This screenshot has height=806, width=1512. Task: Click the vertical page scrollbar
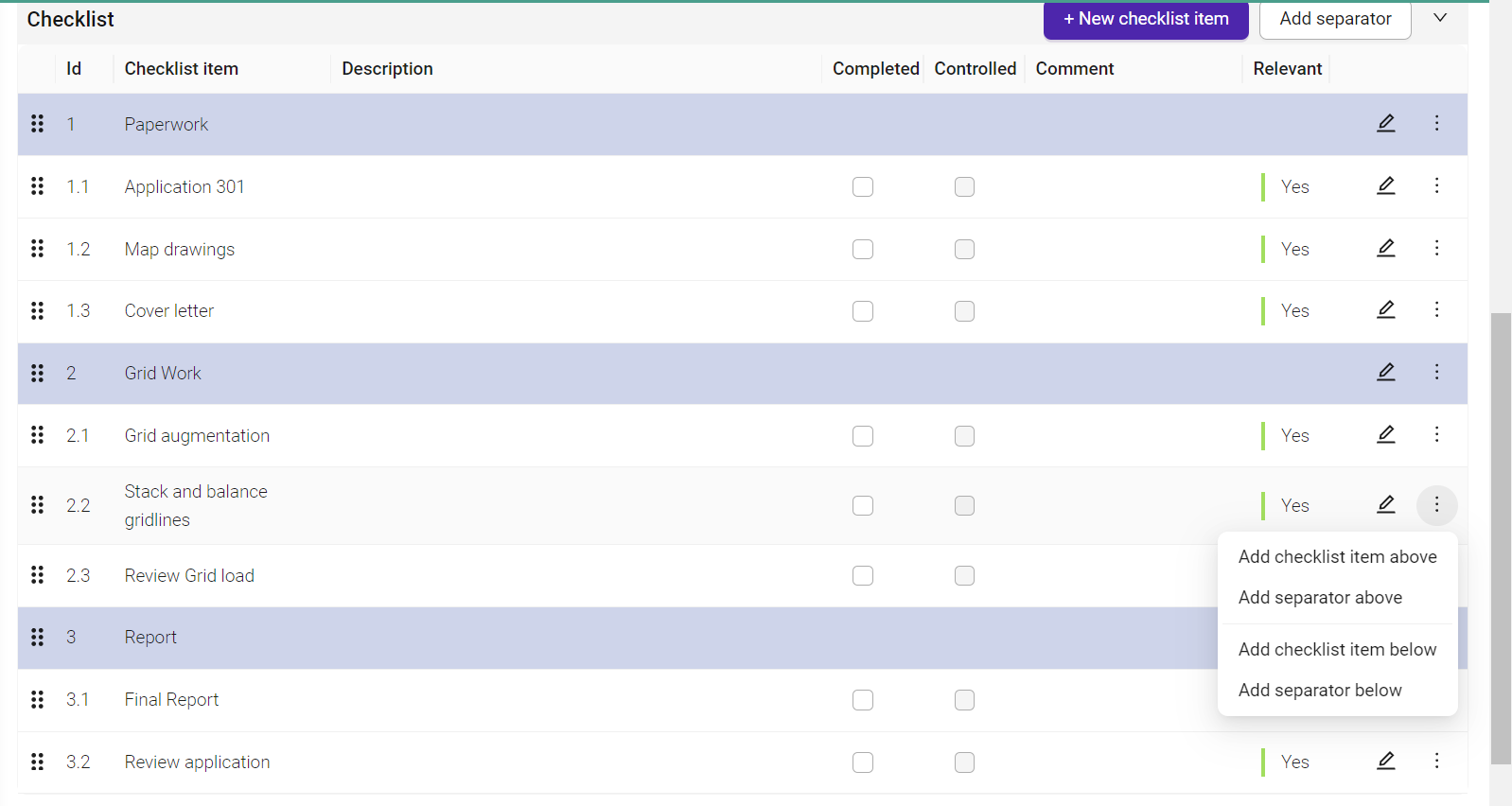coord(1501,537)
